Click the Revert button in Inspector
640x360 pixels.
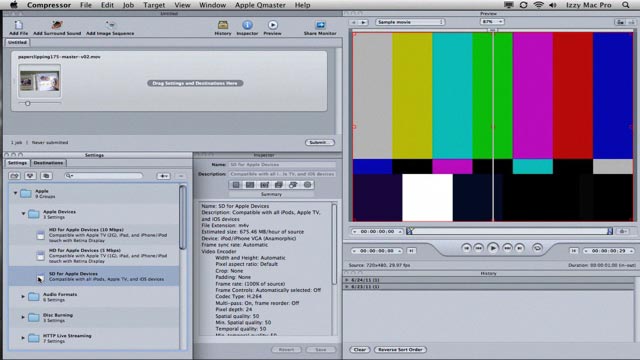pyautogui.click(x=287, y=350)
